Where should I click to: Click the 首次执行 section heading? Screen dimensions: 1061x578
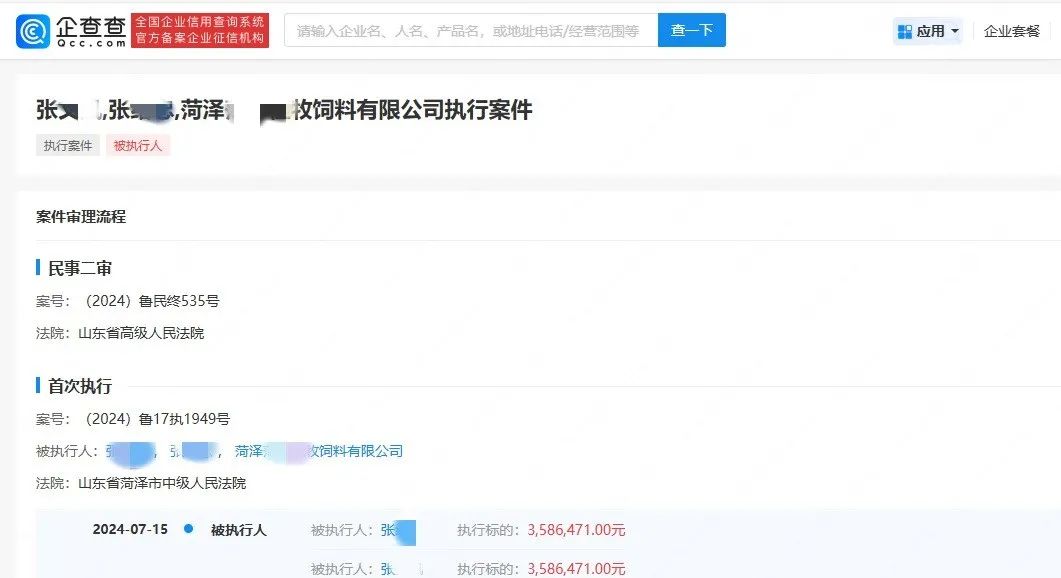[x=80, y=386]
